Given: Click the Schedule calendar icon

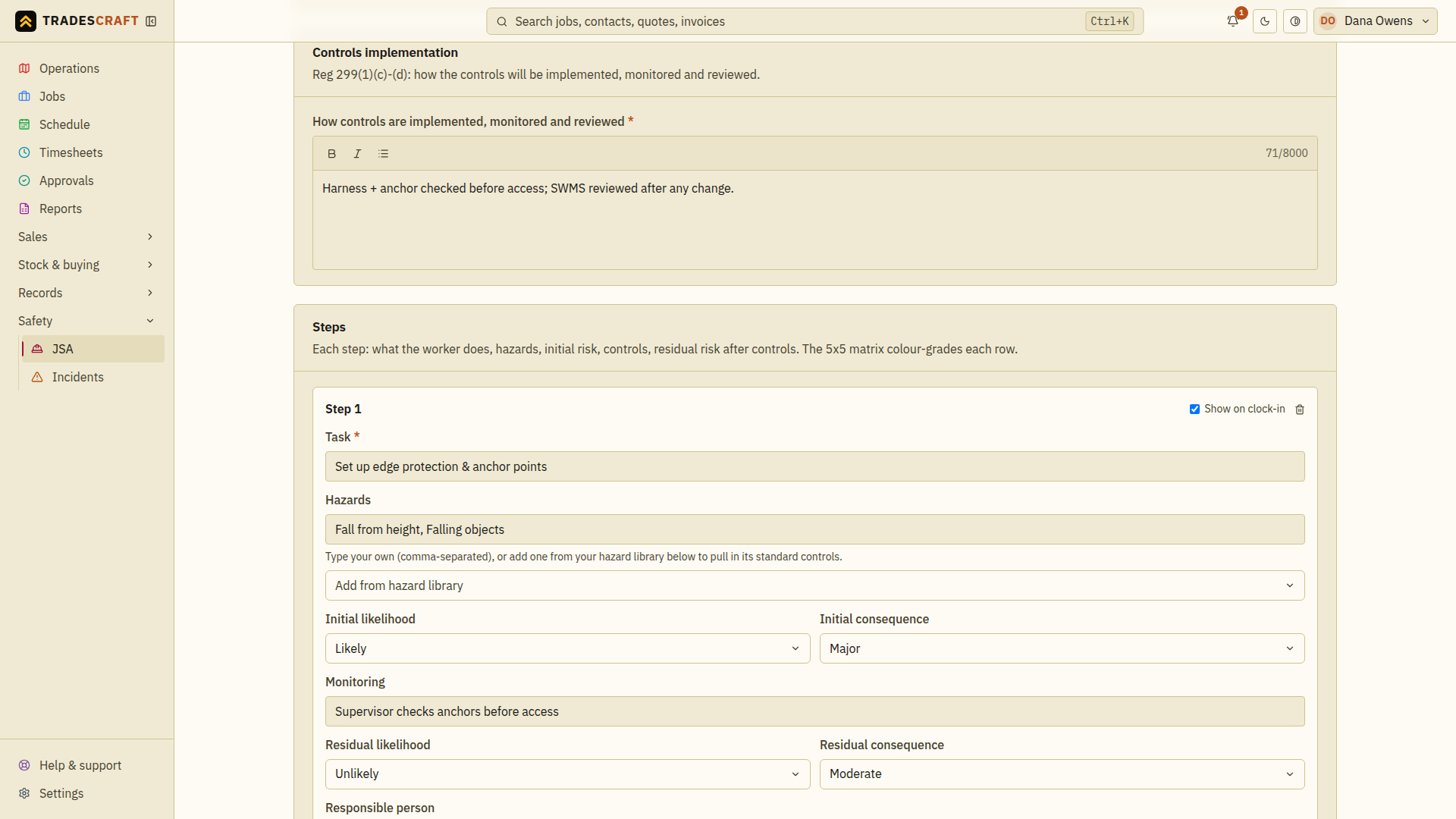Looking at the screenshot, I should point(24,124).
